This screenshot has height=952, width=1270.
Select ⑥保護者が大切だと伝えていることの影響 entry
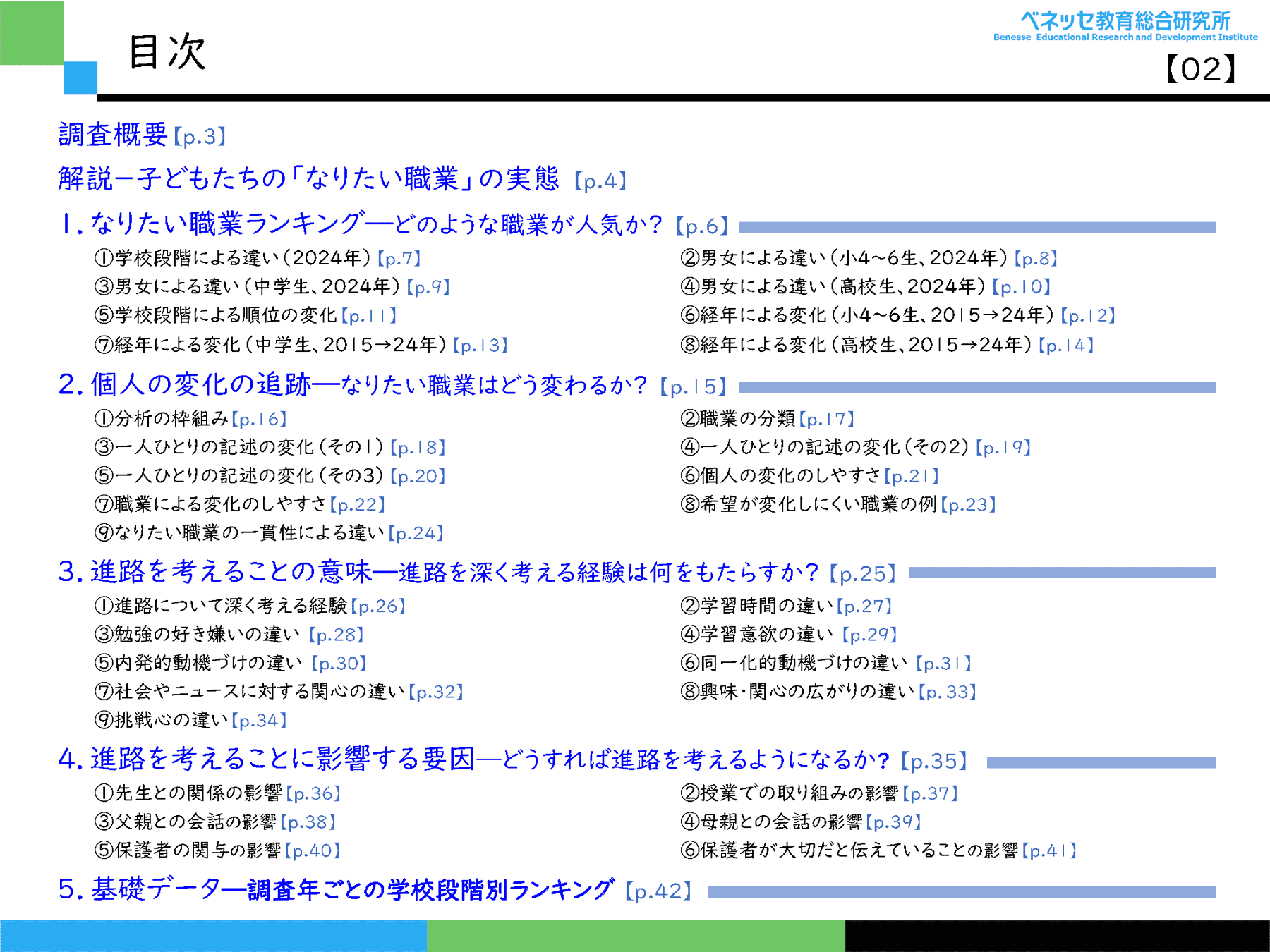[878, 850]
